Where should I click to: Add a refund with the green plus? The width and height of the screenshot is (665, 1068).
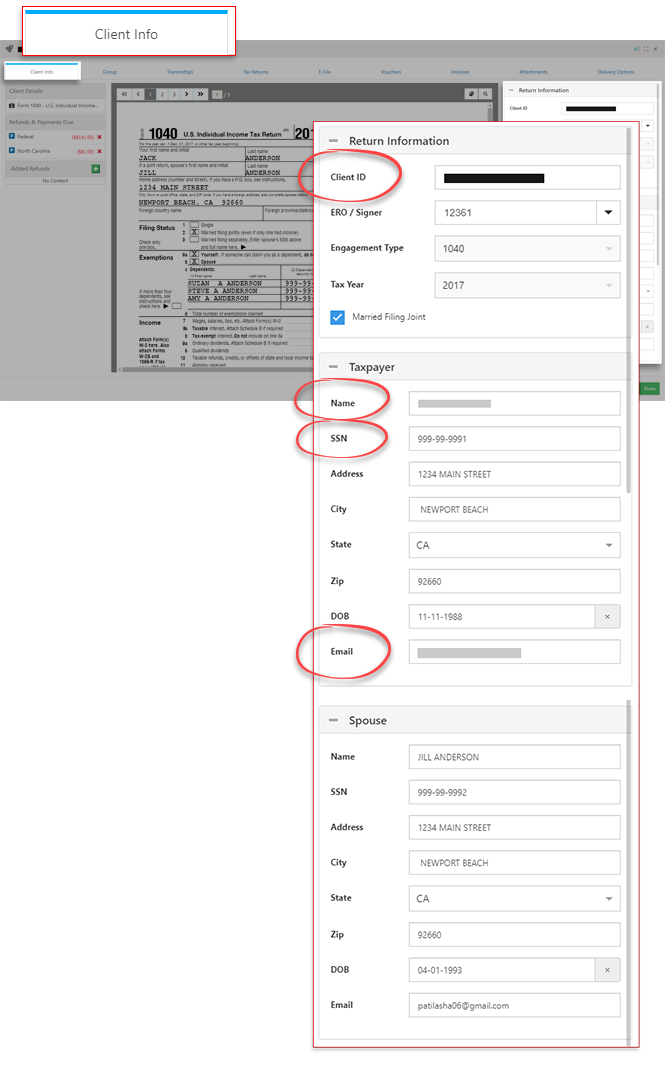click(95, 168)
